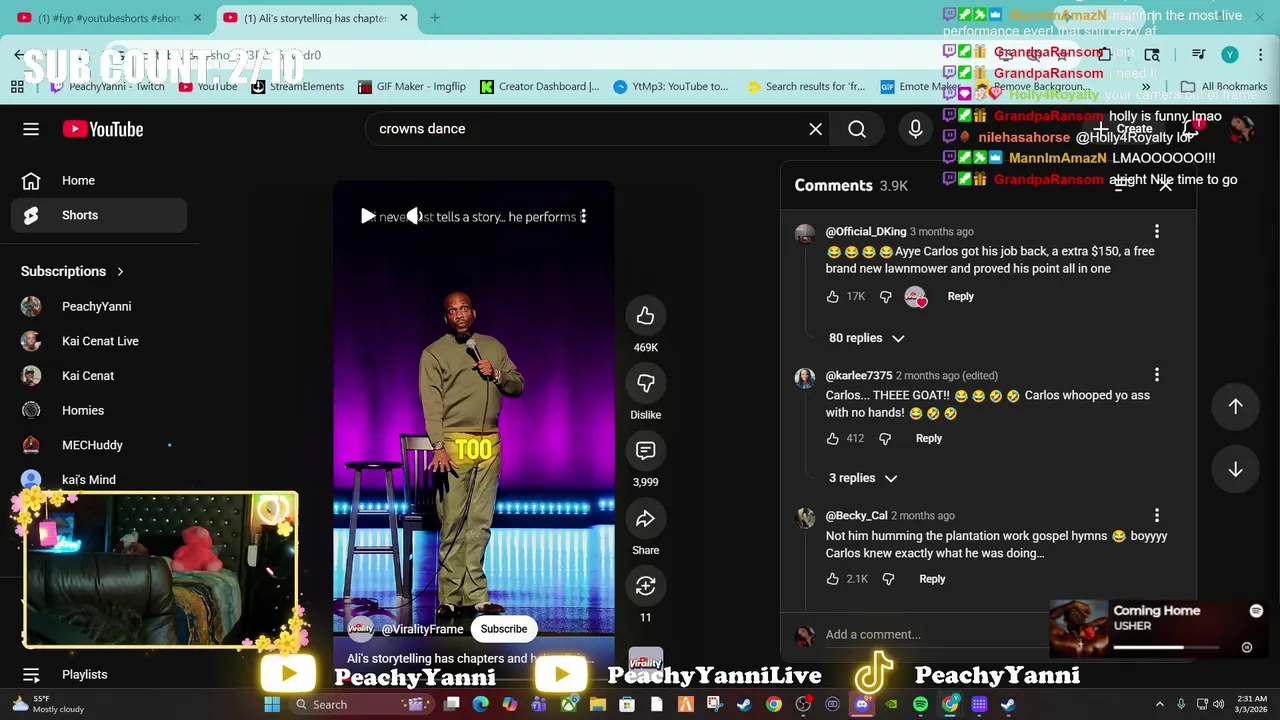1280x720 pixels.
Task: Subscribe to @ViralityFrame
Action: tap(503, 629)
